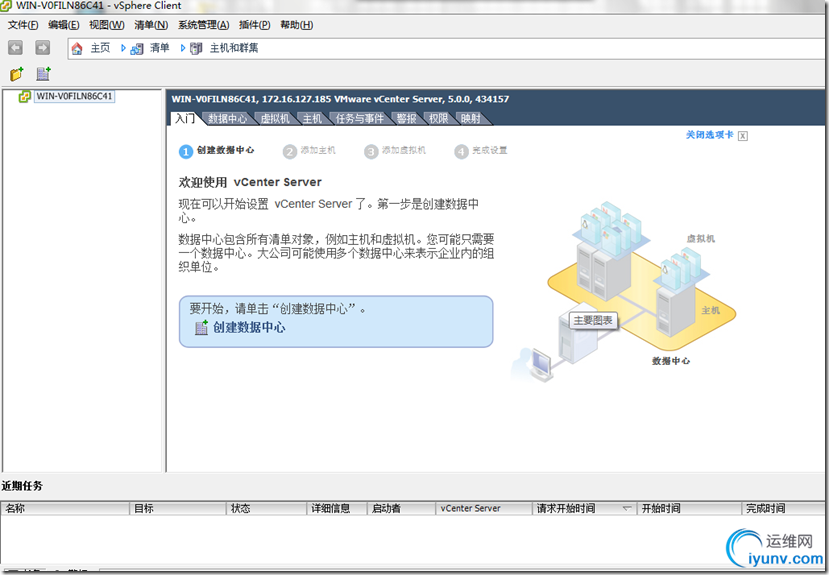Switch to the 警报 tab
The width and height of the screenshot is (829, 575).
coord(407,118)
